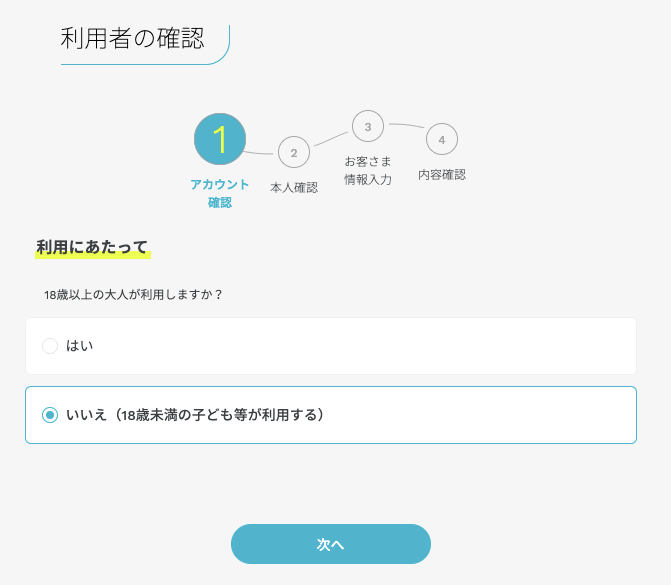Click empty area inside the はい option card
This screenshot has height=585, width=671.
pos(400,346)
